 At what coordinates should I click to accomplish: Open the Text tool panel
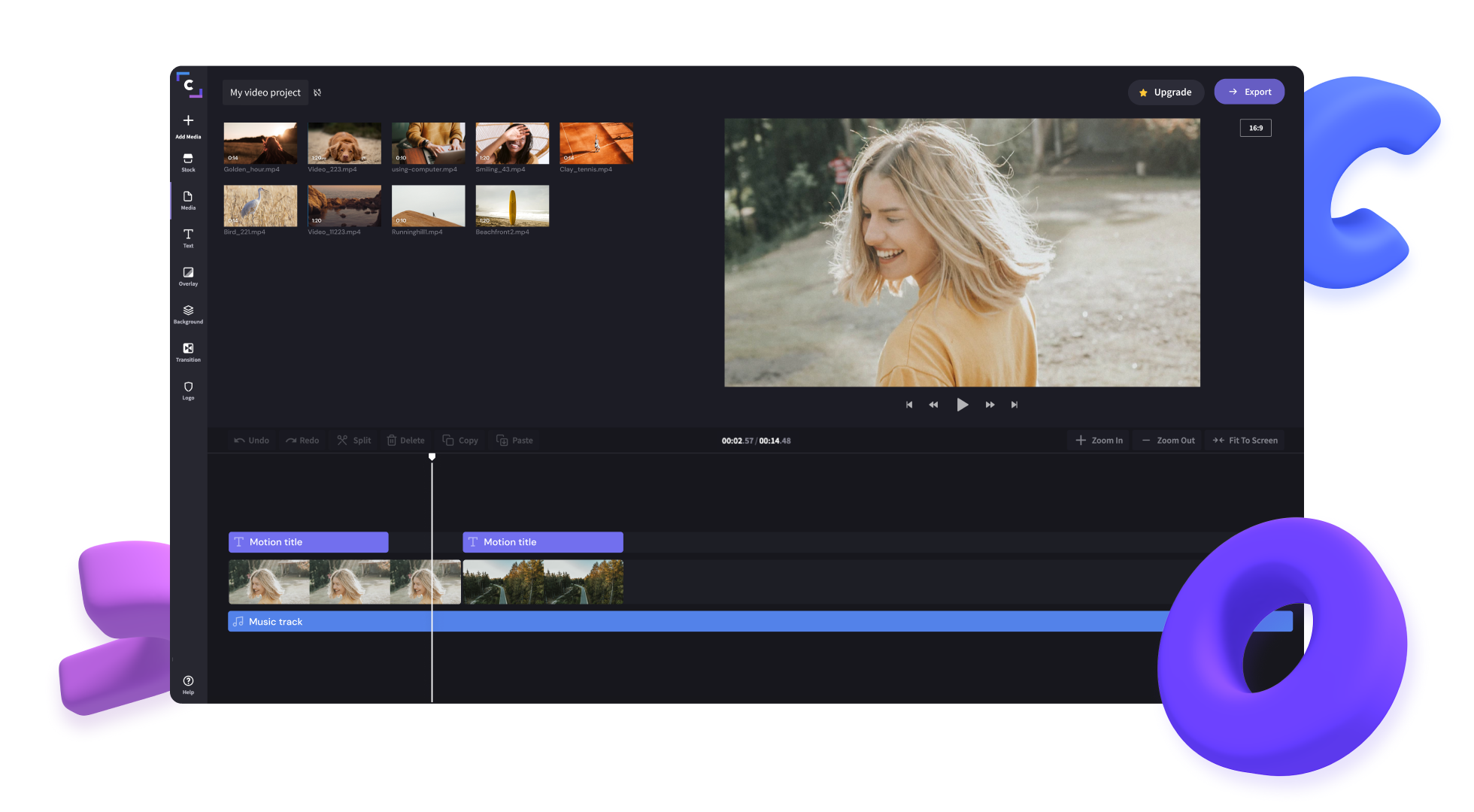(188, 237)
